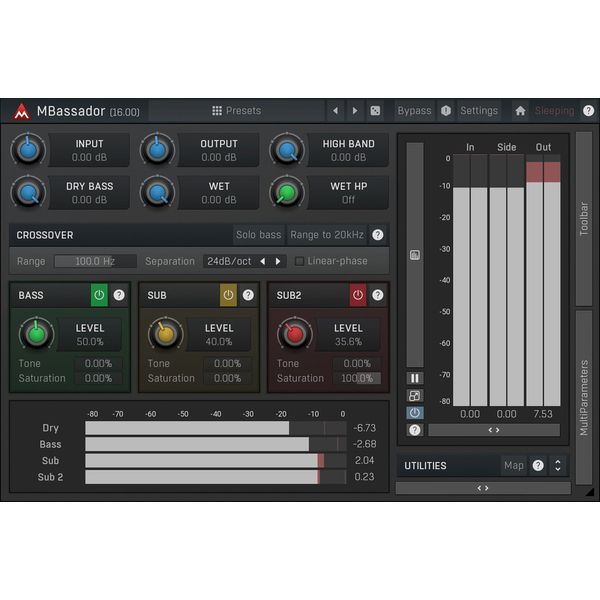Click the SUB2 LEVEL 35.6% value
Screen dimensions: 600x600
pyautogui.click(x=348, y=342)
